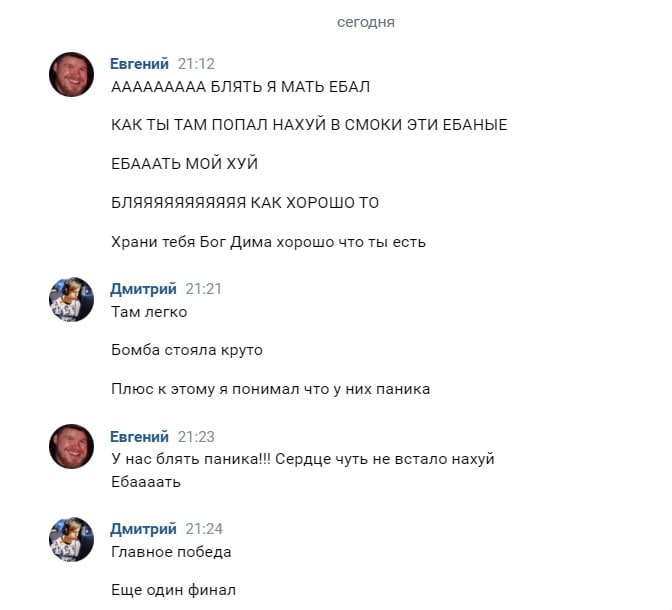Select the 21:23 timestamp
This screenshot has height=610, width=672.
(196, 437)
